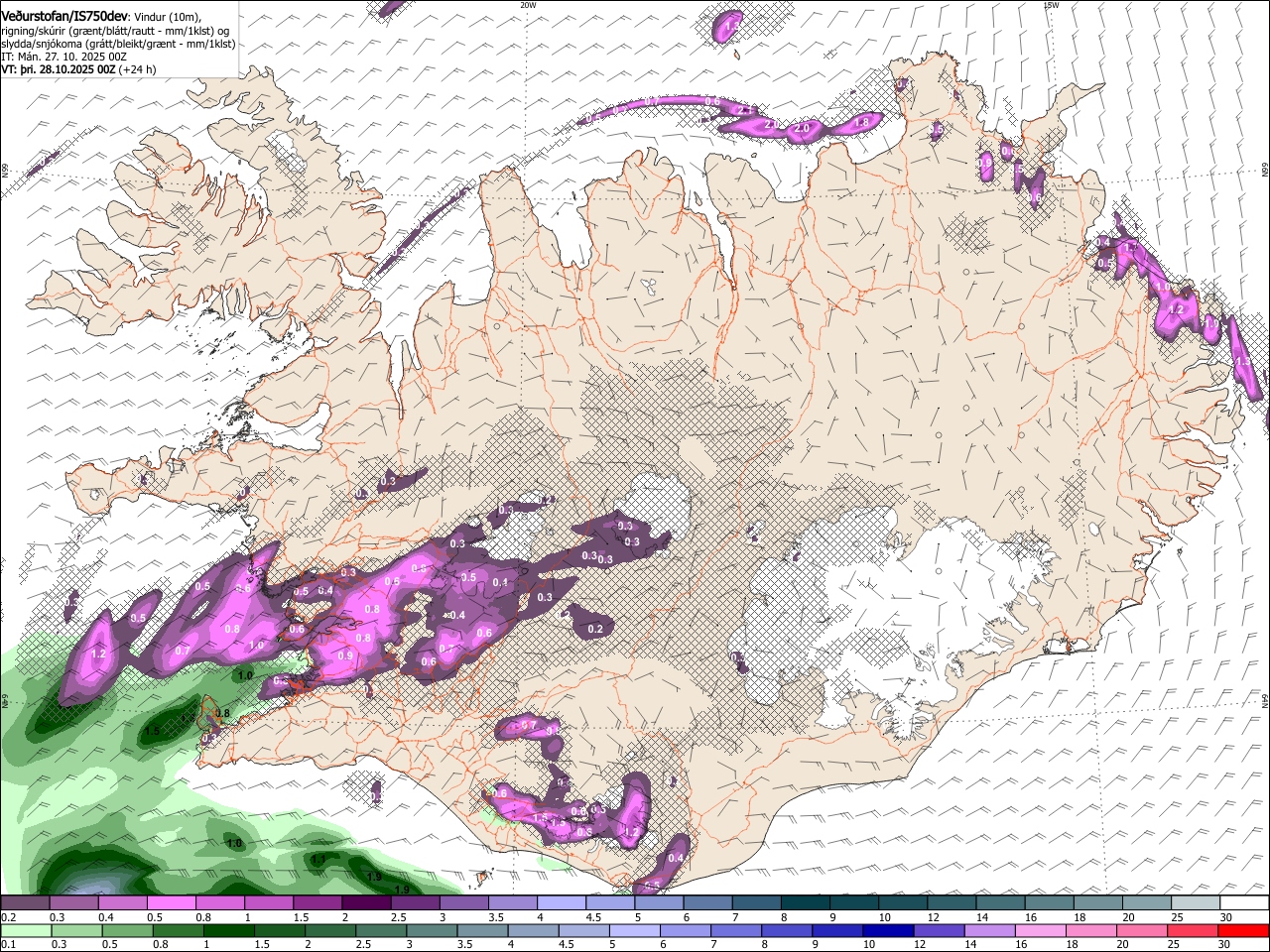Click the 2.0 value on the north coast
The image size is (1270, 952).
[803, 129]
